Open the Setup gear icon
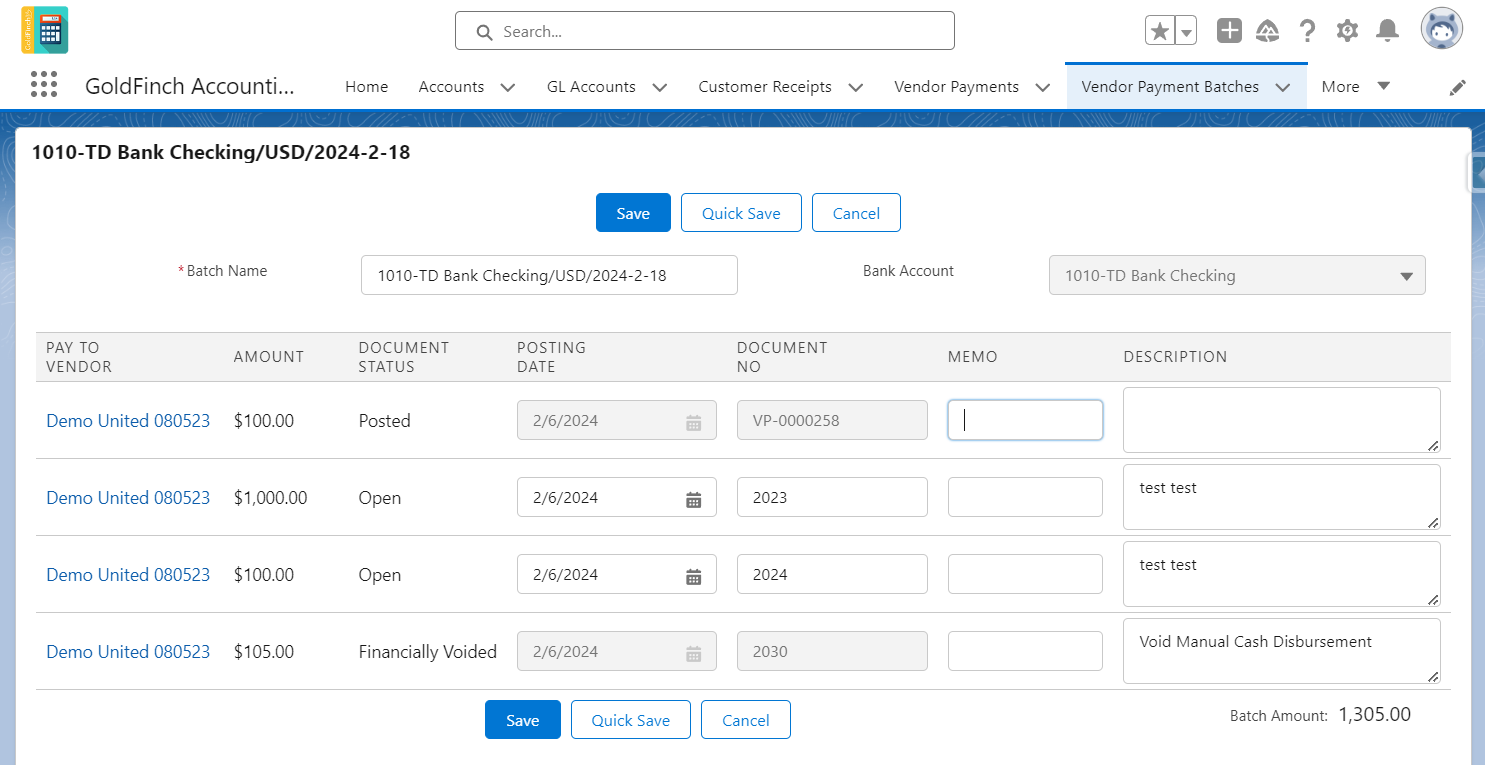Screen dimensions: 1485x765 1347,31
